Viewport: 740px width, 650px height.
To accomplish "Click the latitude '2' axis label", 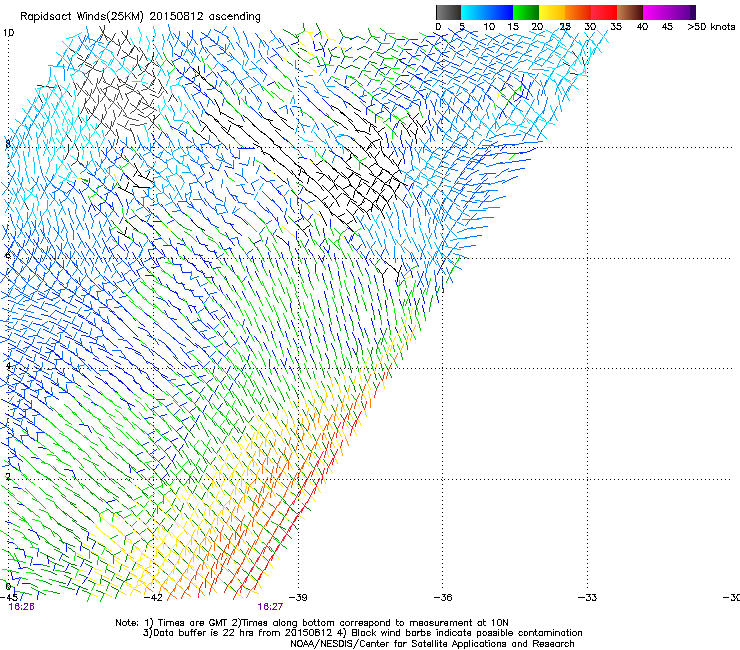I will pyautogui.click(x=8, y=476).
